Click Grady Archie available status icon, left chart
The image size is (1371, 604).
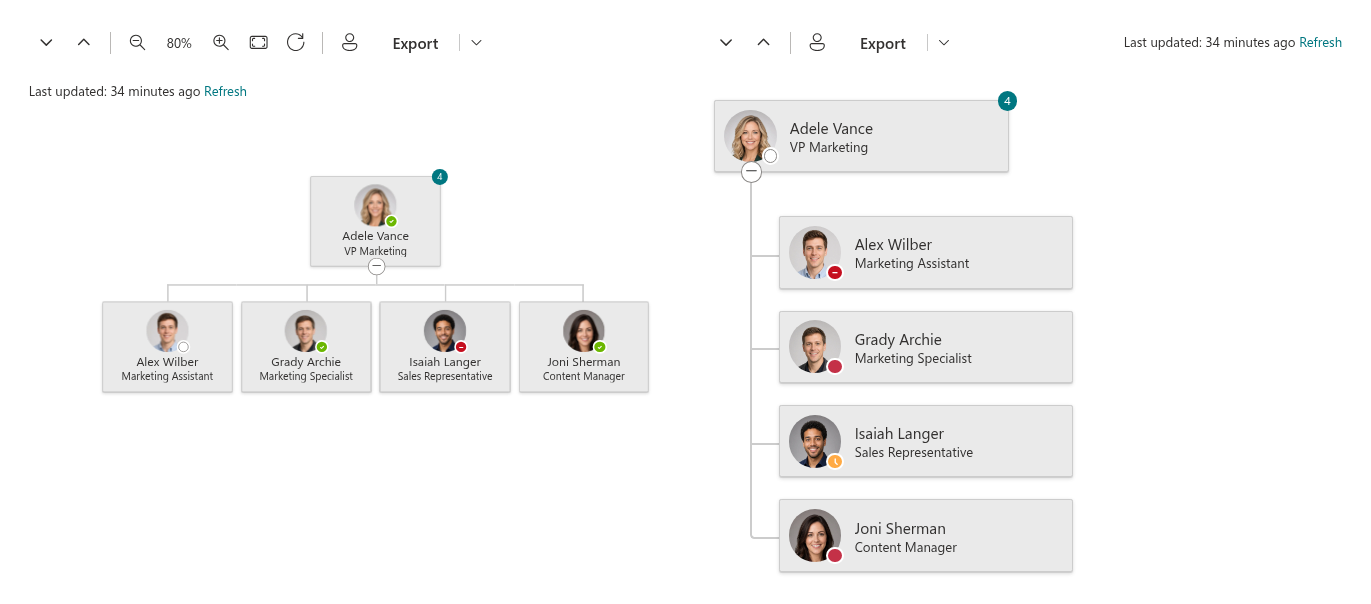322,347
